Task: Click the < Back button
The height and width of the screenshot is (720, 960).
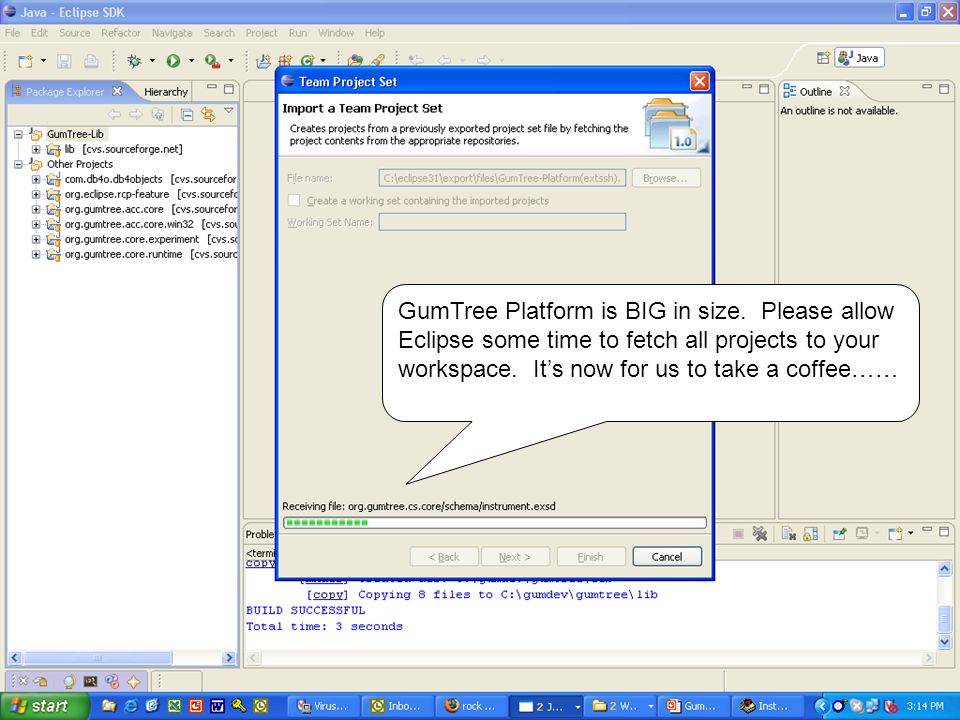Action: click(444, 557)
